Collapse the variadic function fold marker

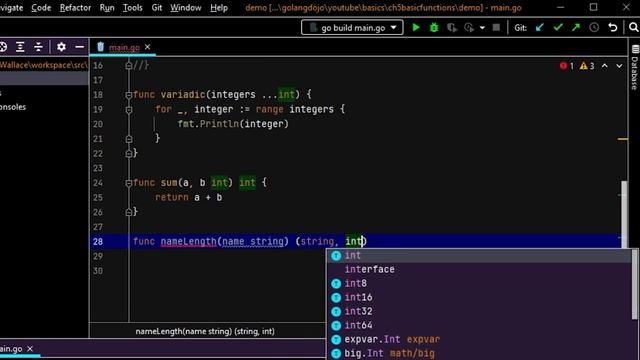point(129,95)
